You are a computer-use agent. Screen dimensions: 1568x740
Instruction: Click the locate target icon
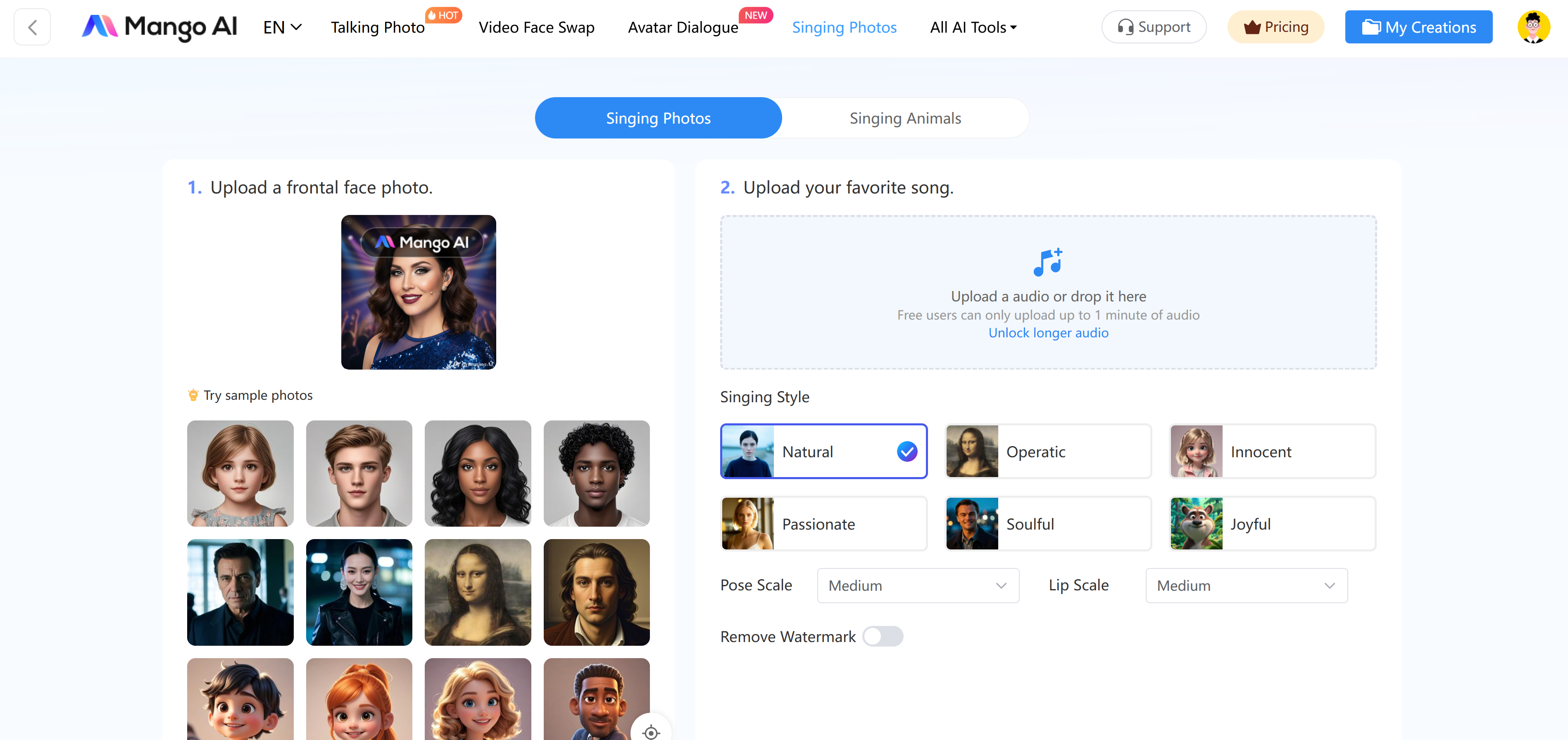651,731
